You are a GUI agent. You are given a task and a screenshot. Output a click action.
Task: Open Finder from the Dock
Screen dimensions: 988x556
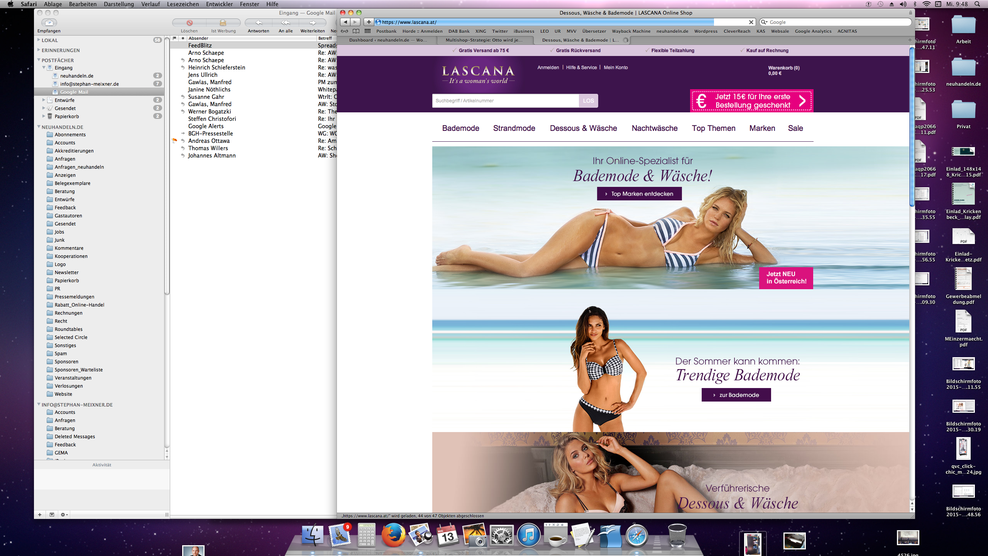point(313,535)
